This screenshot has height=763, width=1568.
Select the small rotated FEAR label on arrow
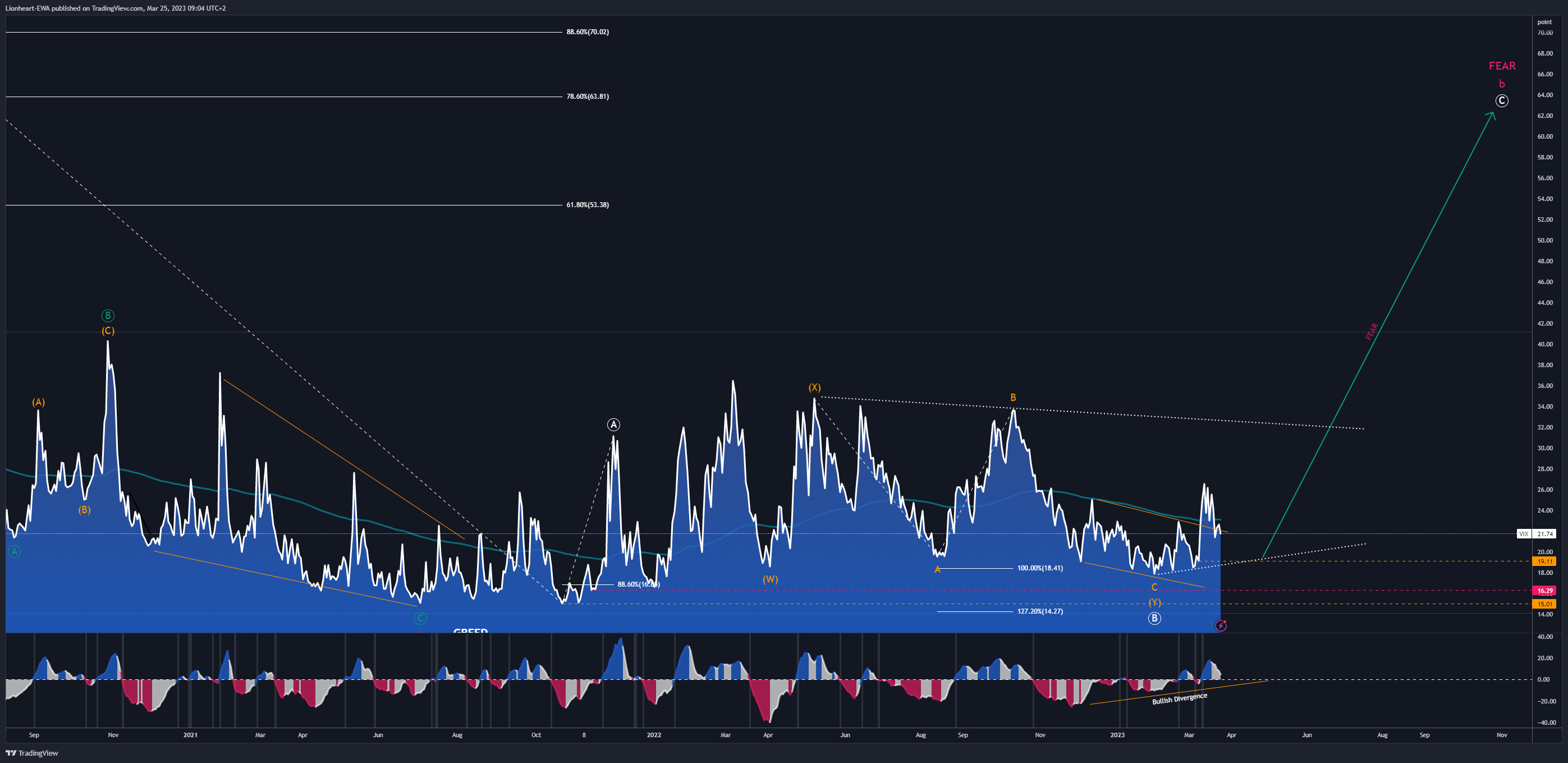pos(1372,331)
